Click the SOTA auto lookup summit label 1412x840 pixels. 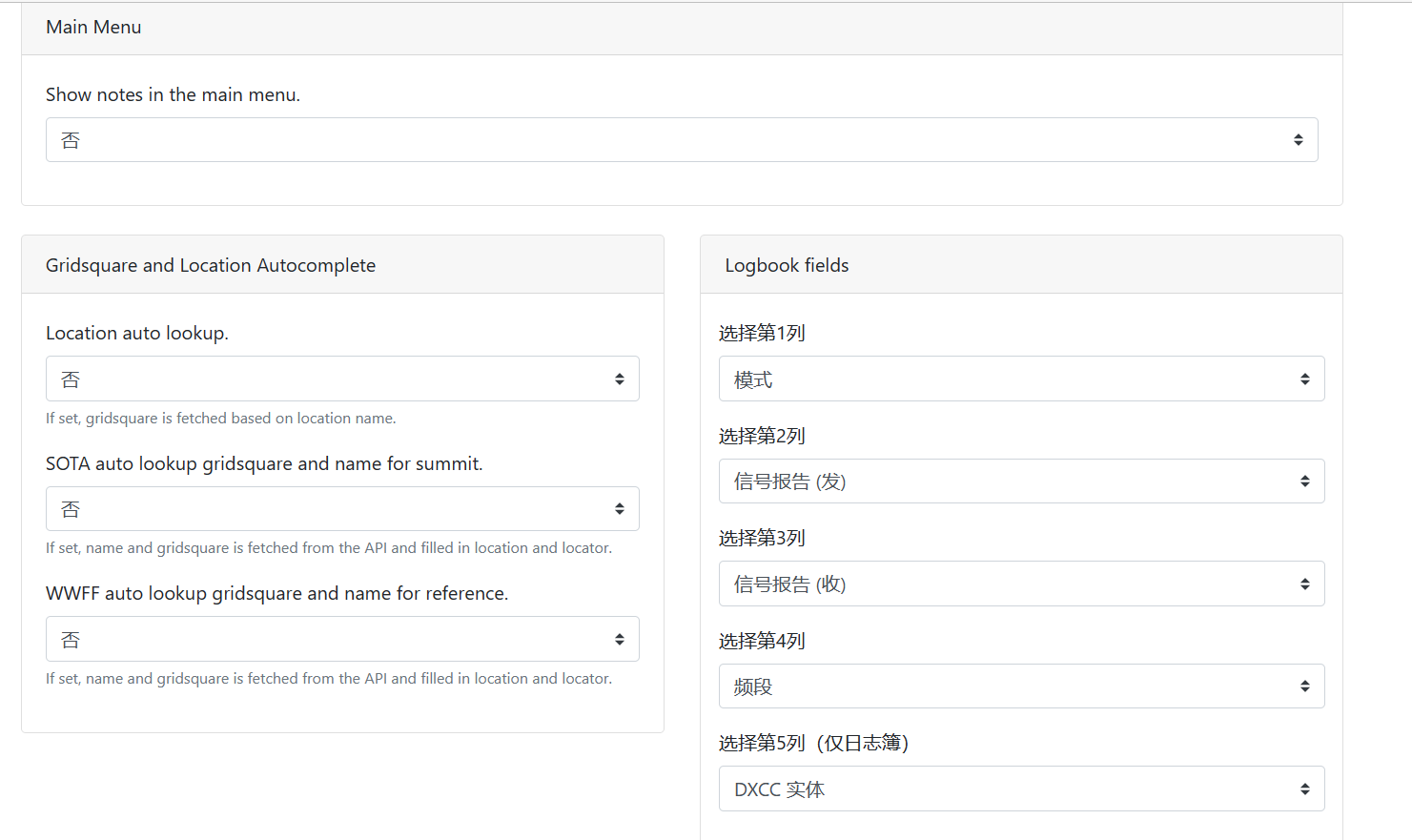click(264, 463)
